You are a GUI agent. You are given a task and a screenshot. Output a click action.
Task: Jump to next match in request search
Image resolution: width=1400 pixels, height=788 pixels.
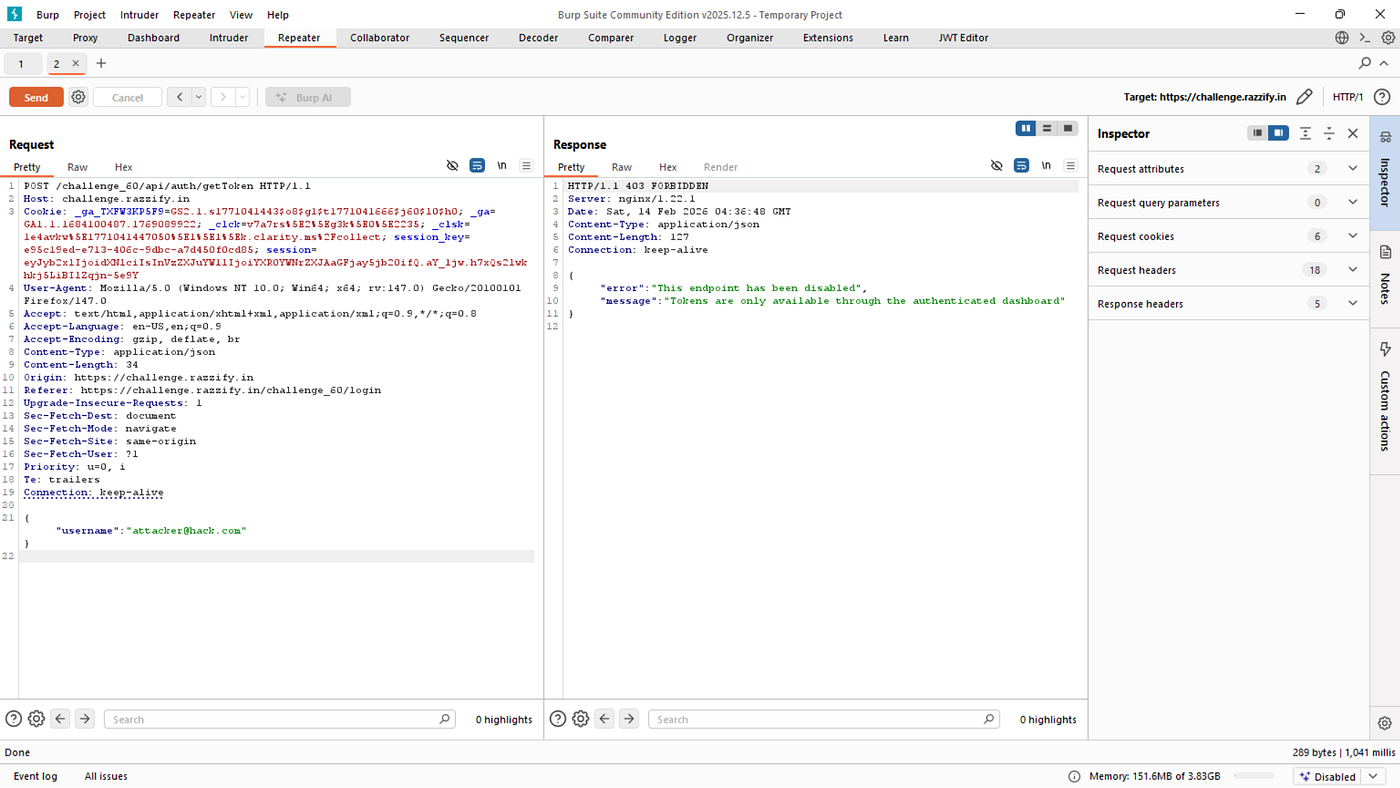(x=85, y=719)
